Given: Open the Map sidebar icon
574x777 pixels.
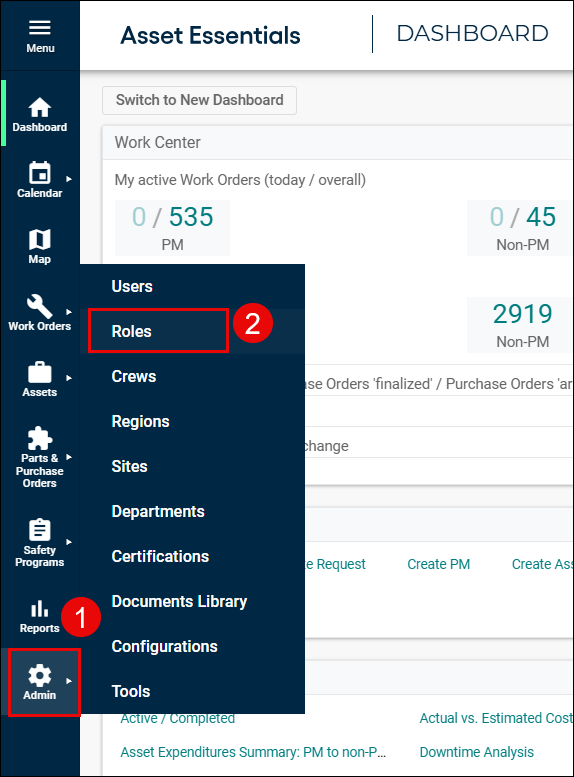Looking at the screenshot, I should 40,239.
